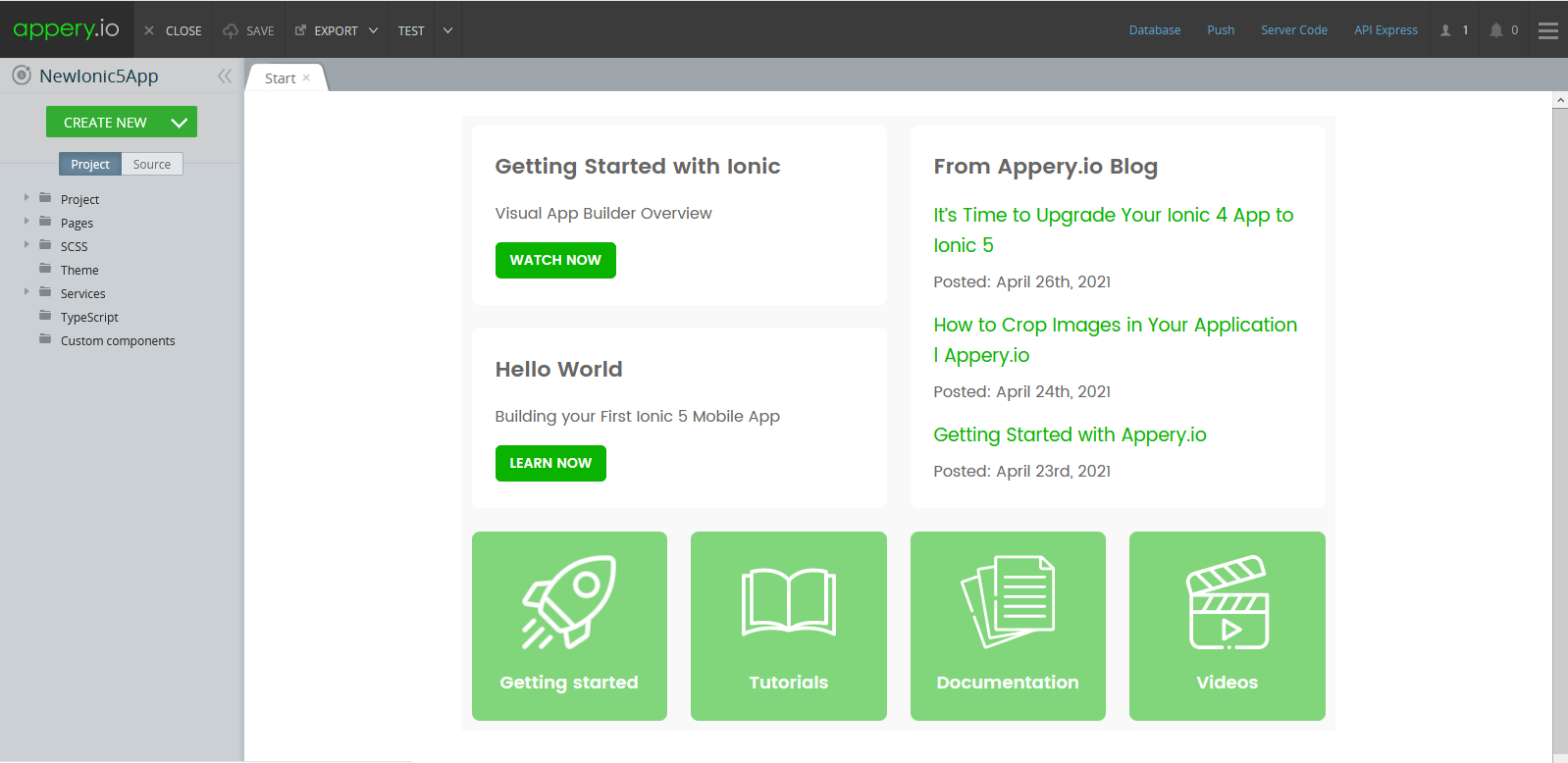Screen dimensions: 1568x763
Task: Click the Theme folder icon
Action: tap(45, 269)
